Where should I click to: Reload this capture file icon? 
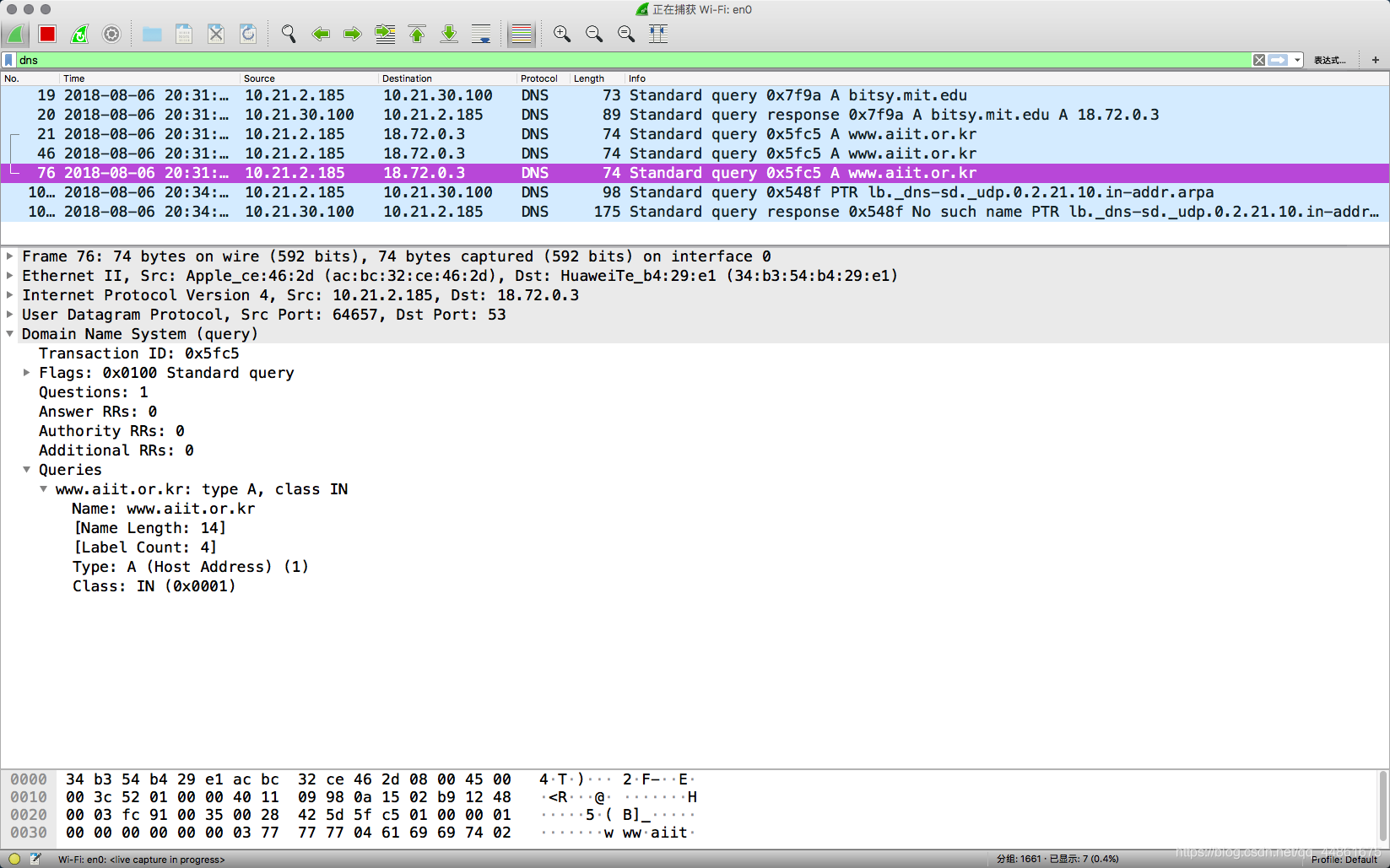[248, 35]
